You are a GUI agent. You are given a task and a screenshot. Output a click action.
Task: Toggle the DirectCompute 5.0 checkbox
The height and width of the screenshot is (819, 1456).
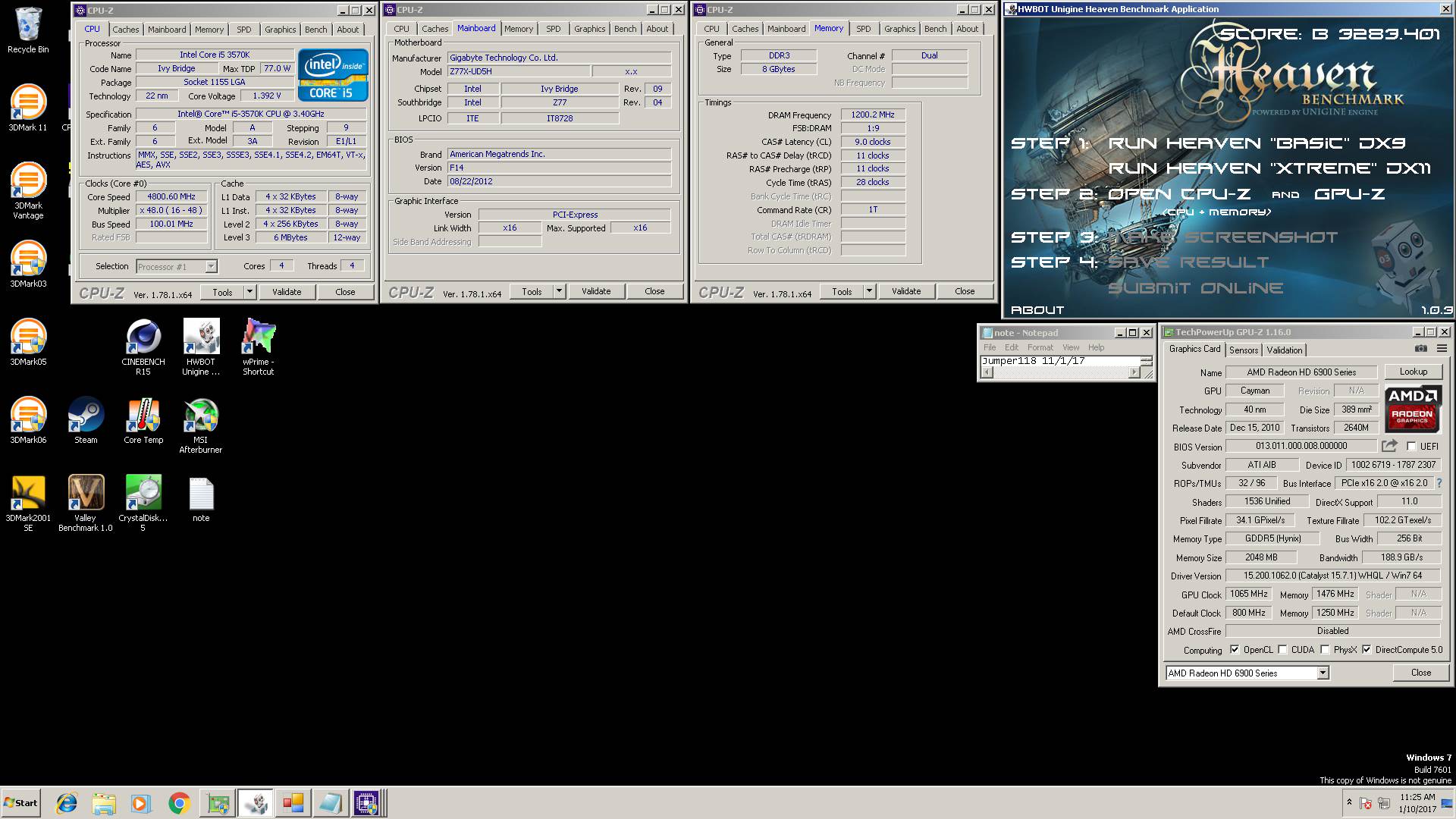[1367, 649]
